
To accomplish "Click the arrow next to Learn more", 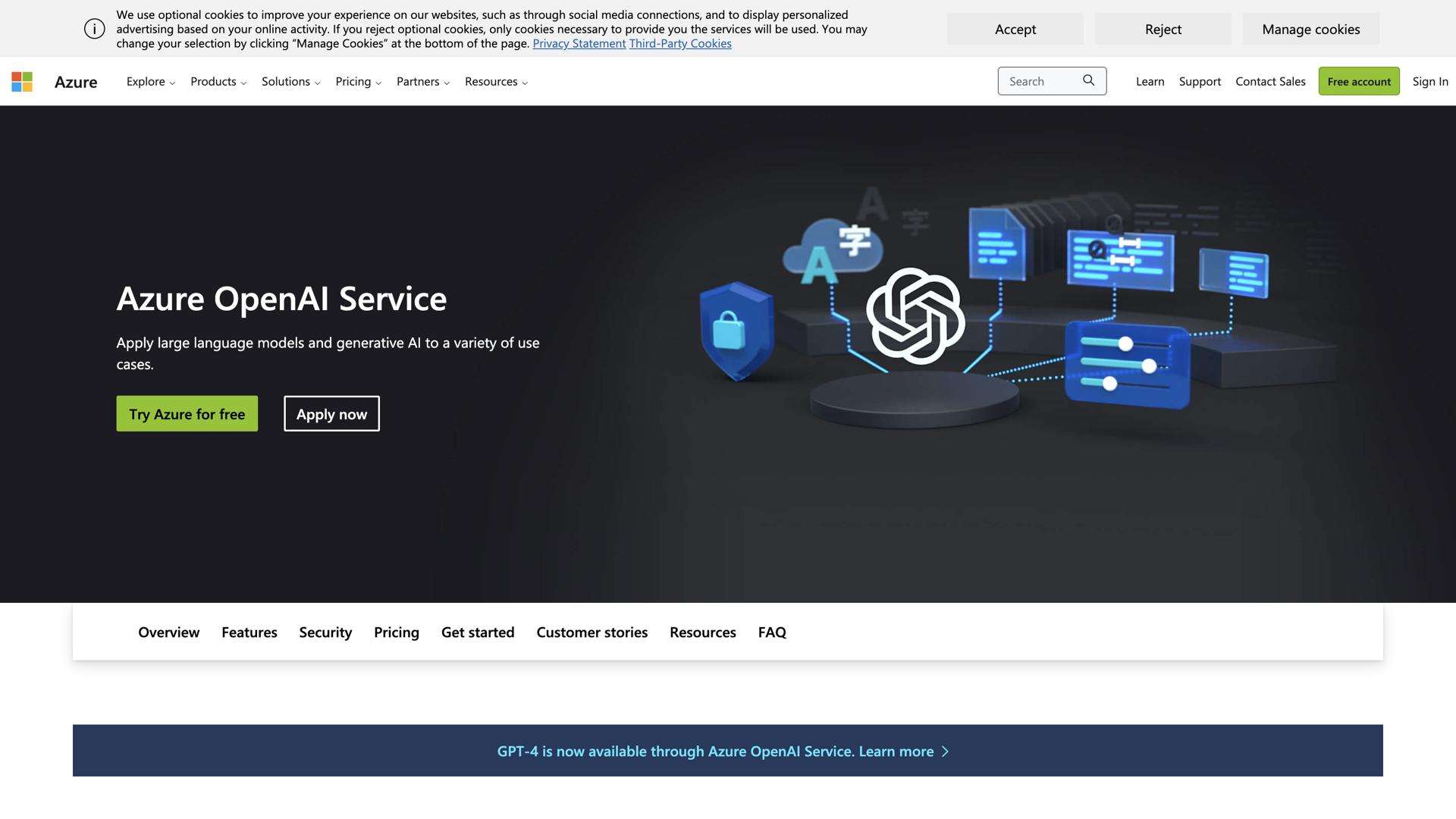I will coord(945,751).
